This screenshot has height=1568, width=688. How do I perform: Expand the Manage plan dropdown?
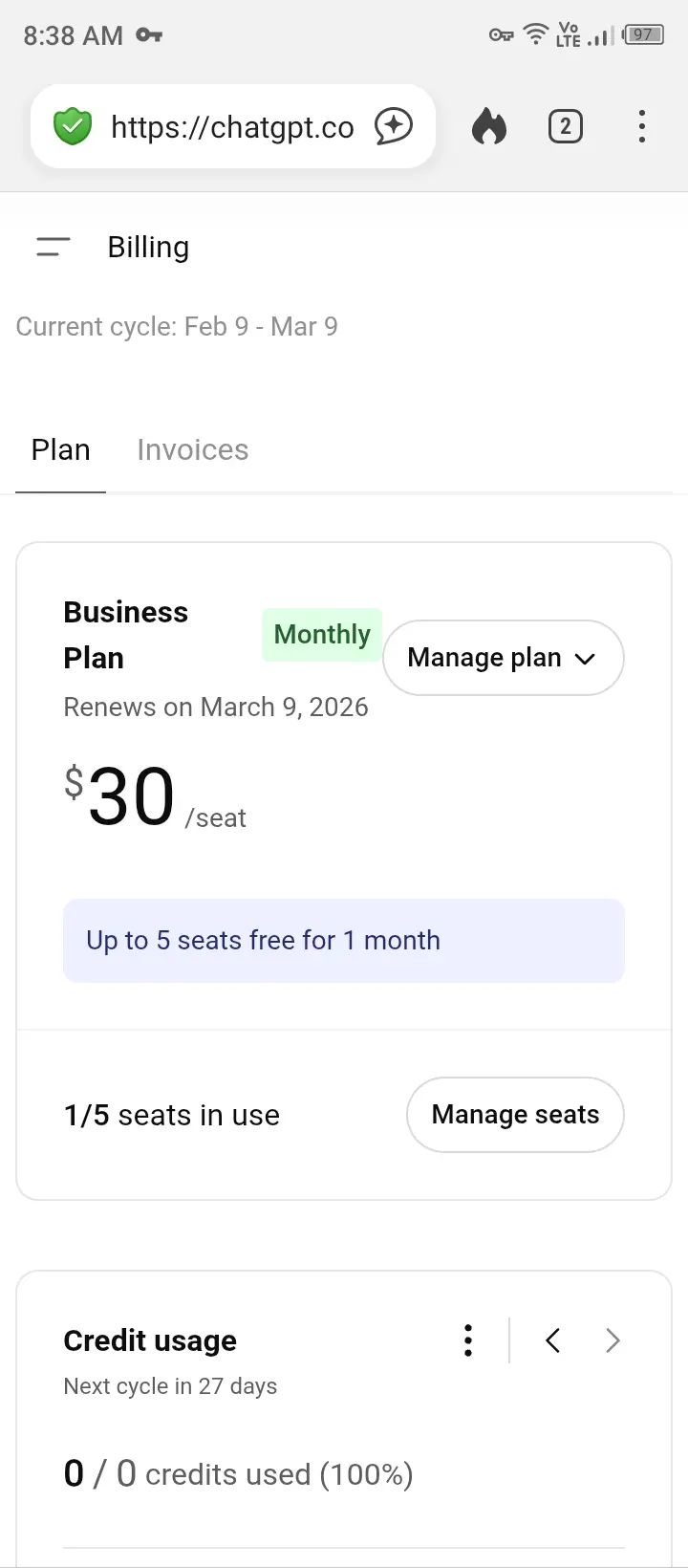[504, 658]
